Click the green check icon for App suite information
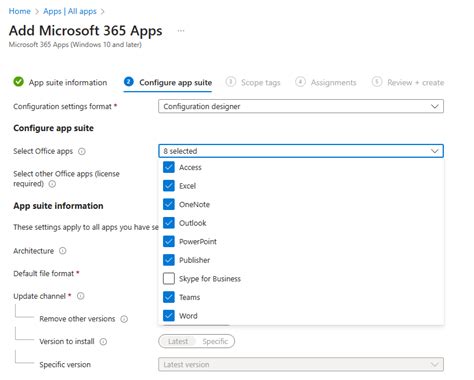 19,82
